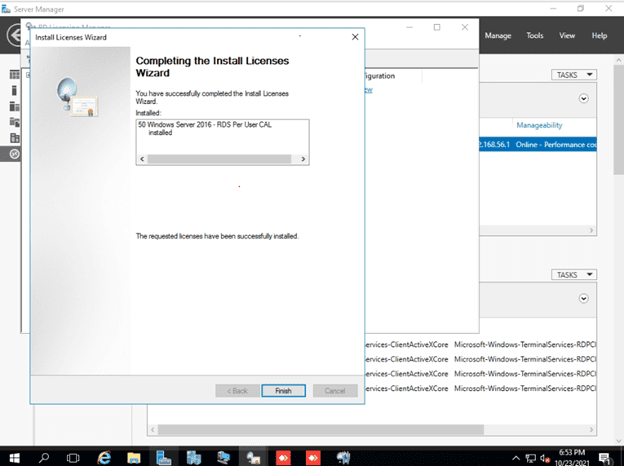This screenshot has width=624, height=466.
Task: Click second 'ervices-ClientActiveXCore' event row
Action: coord(407,359)
